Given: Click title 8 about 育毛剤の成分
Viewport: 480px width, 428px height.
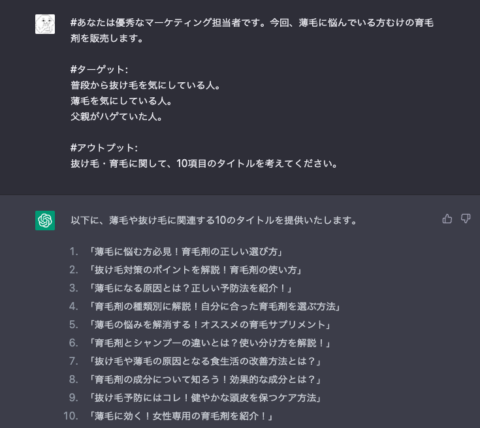Looking at the screenshot, I should (x=205, y=380).
